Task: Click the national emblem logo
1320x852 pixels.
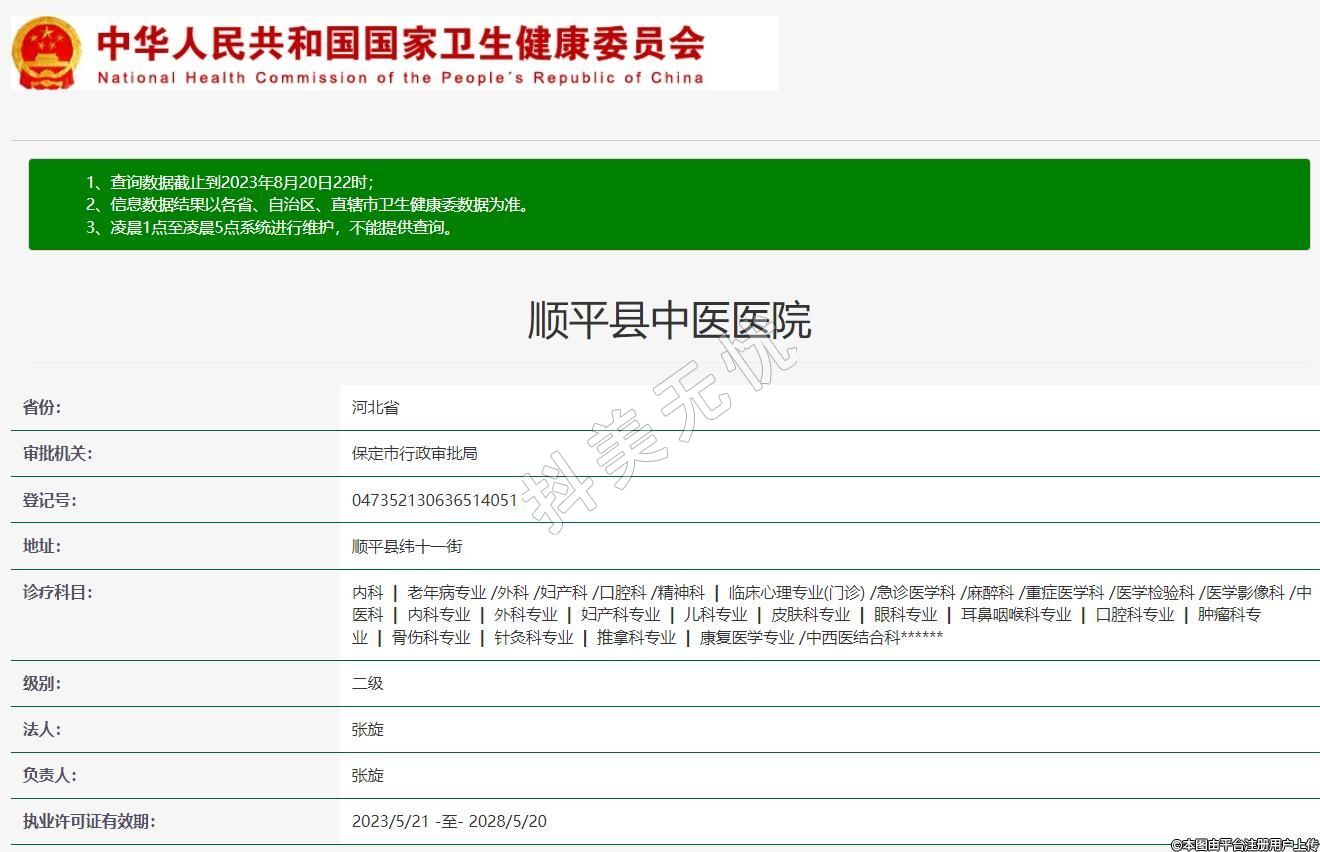Action: 46,52
